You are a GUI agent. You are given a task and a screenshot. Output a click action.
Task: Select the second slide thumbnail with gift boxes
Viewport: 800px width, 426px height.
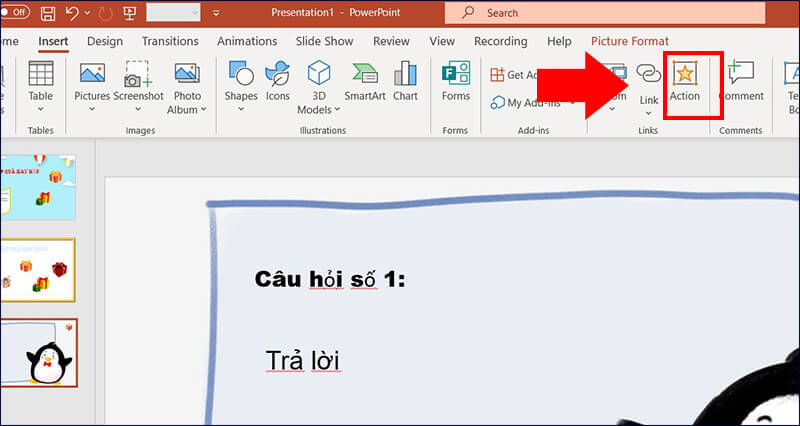pyautogui.click(x=38, y=270)
